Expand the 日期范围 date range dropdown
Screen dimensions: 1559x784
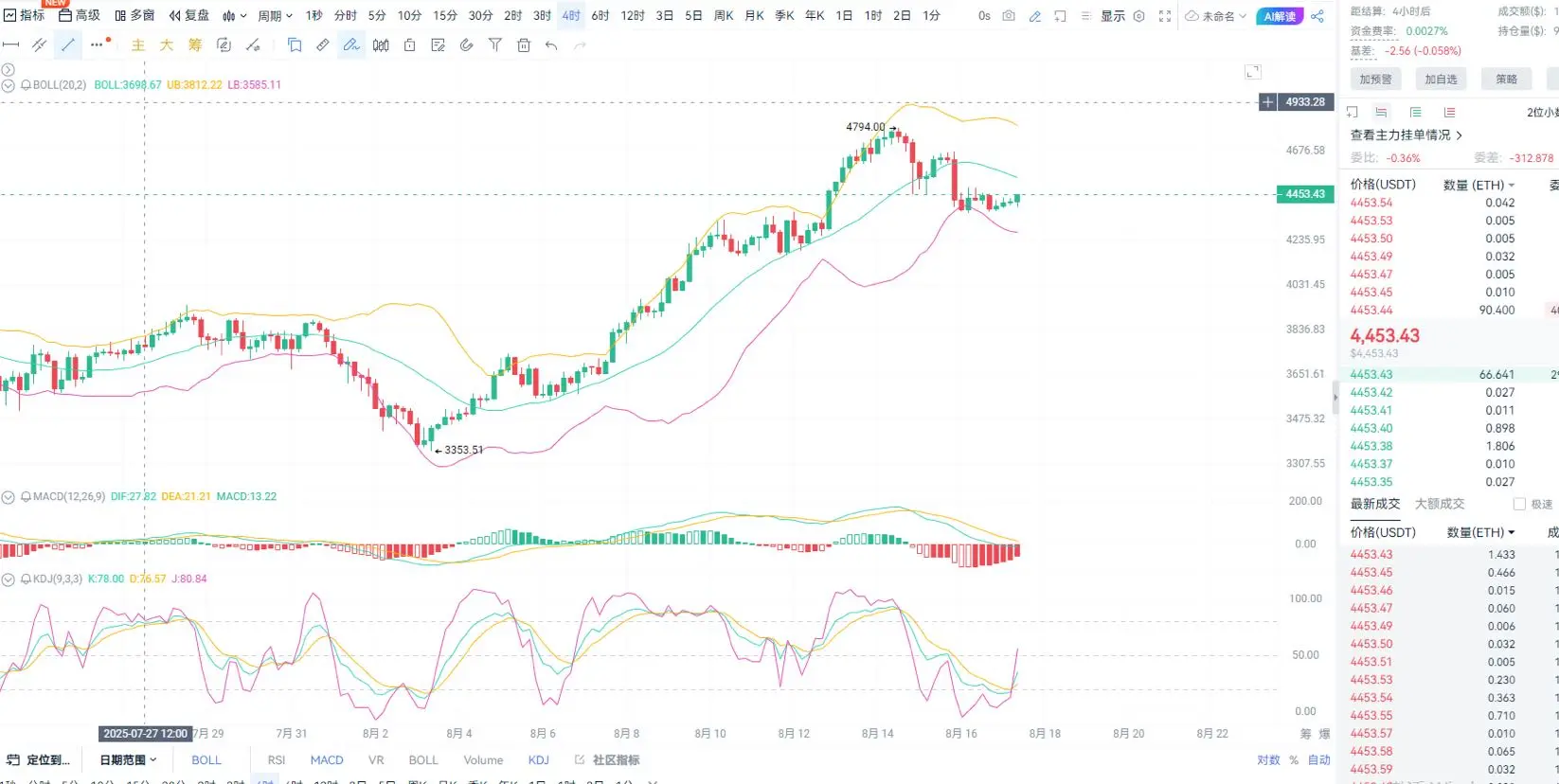click(x=128, y=759)
